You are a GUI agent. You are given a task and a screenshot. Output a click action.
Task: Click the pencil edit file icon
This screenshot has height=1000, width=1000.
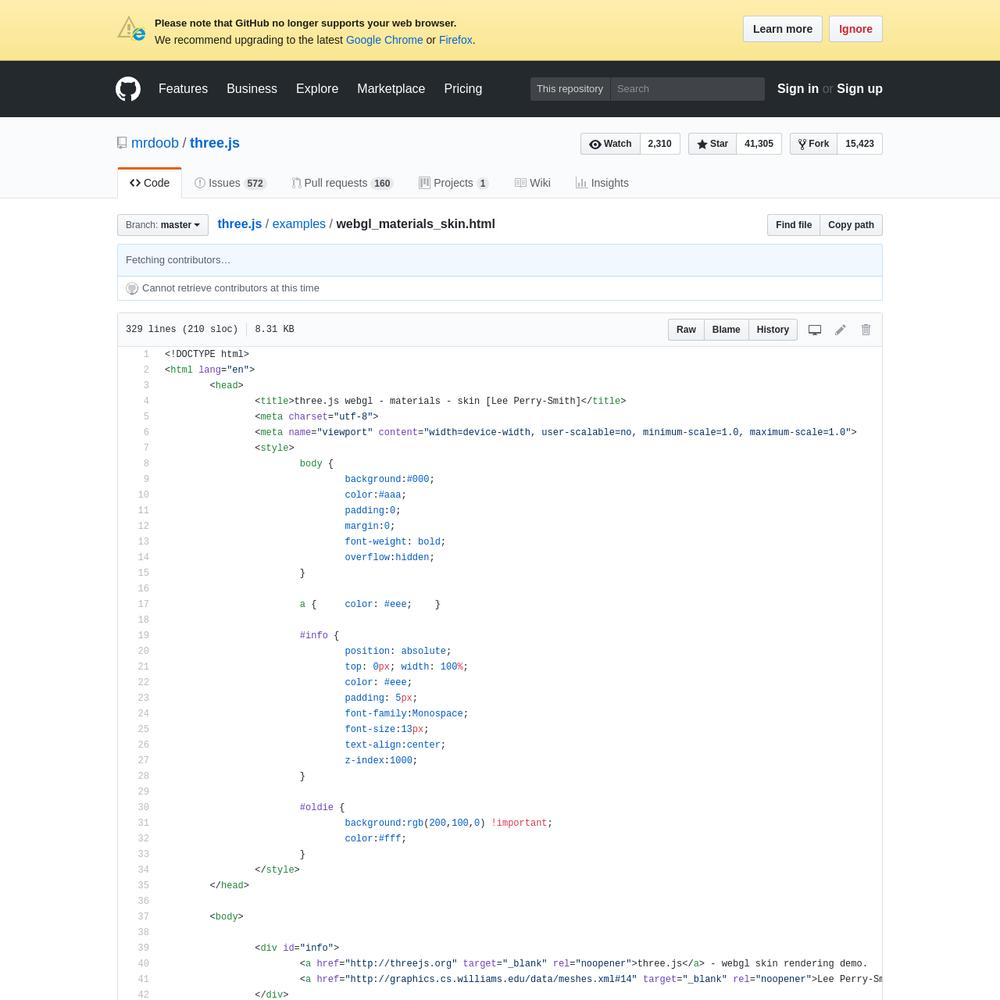click(841, 330)
